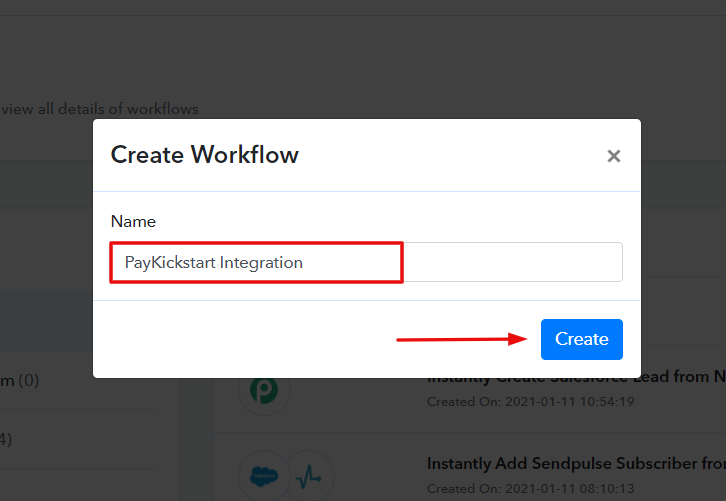
Task: Click the Name field label
Action: pyautogui.click(x=133, y=221)
